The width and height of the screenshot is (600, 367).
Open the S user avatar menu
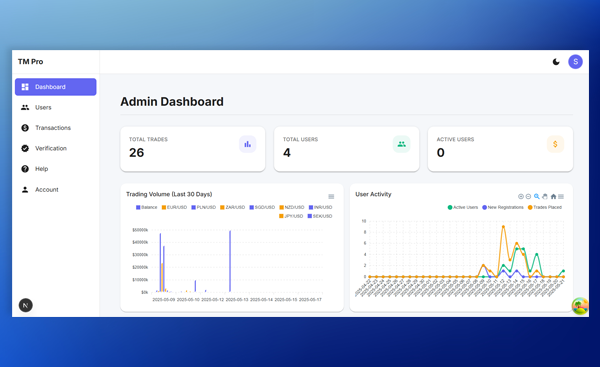coord(575,62)
